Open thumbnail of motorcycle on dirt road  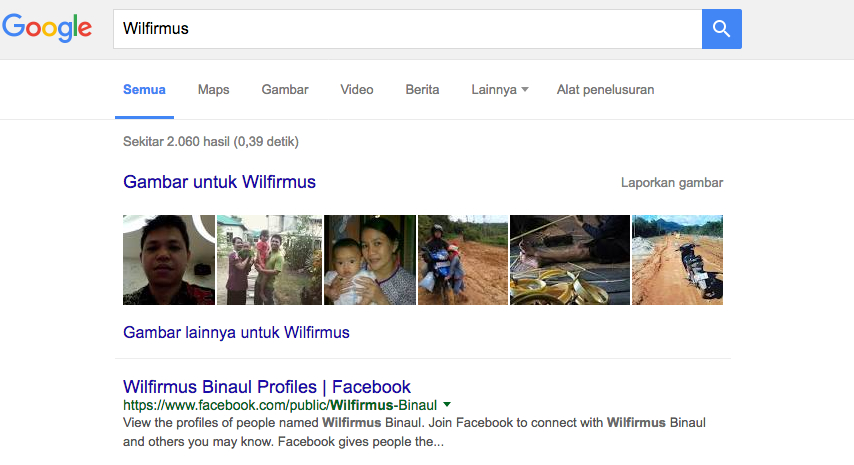(x=677, y=260)
